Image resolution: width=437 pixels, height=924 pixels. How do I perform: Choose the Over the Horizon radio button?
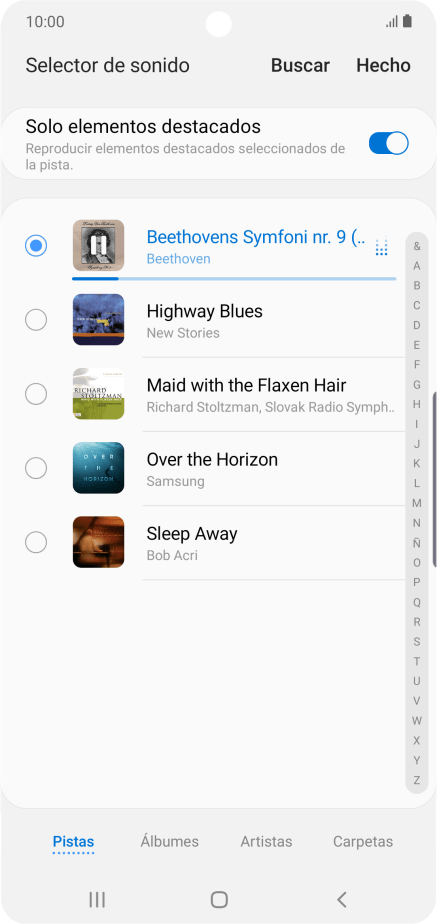[x=36, y=468]
